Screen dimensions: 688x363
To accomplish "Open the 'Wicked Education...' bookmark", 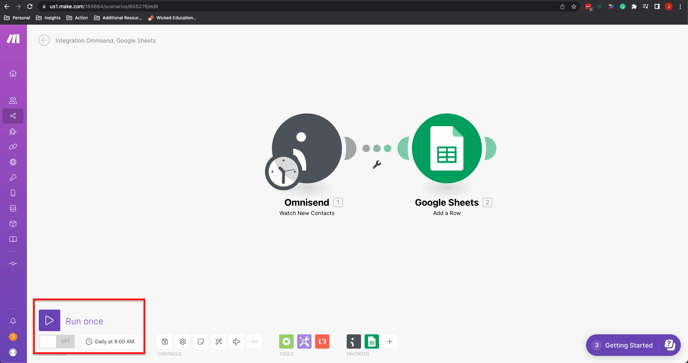I will point(172,18).
